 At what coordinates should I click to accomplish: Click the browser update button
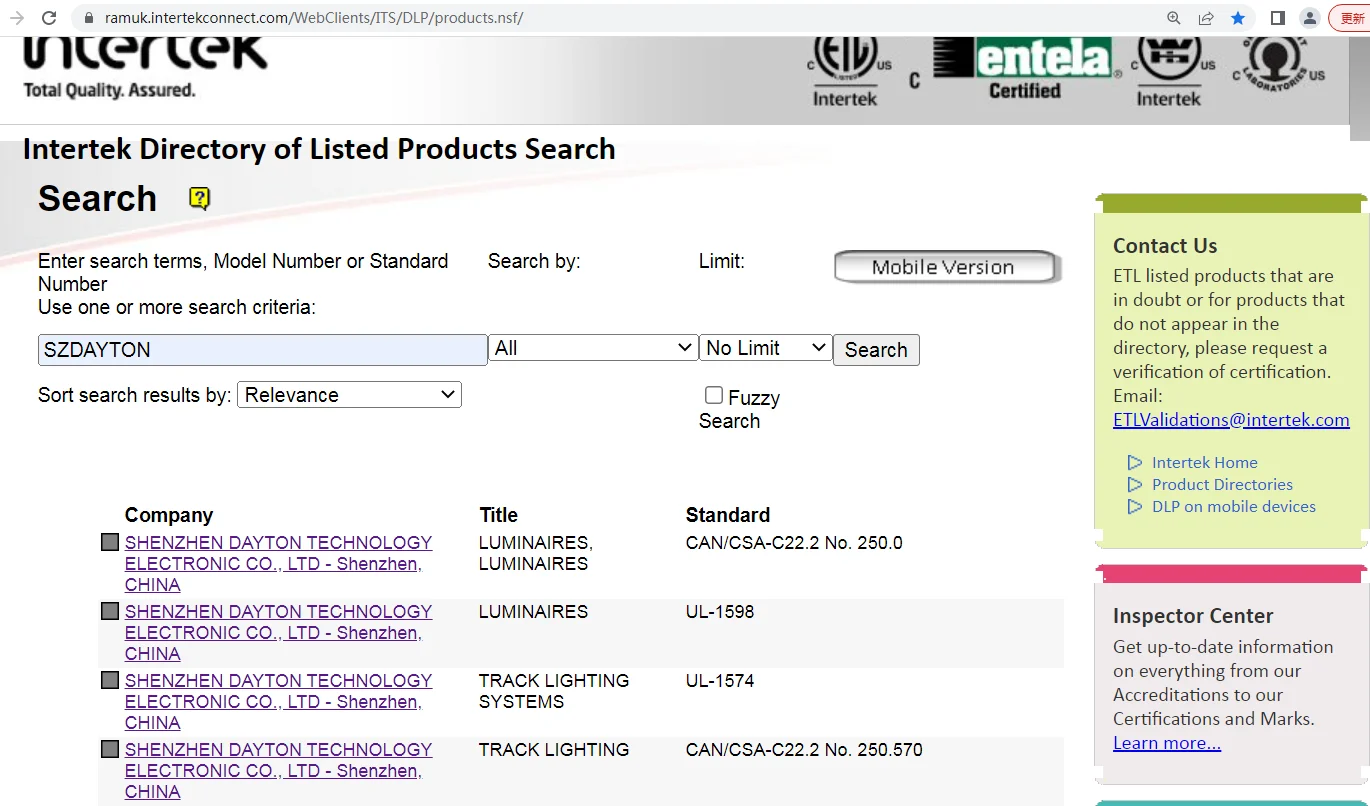click(1350, 18)
